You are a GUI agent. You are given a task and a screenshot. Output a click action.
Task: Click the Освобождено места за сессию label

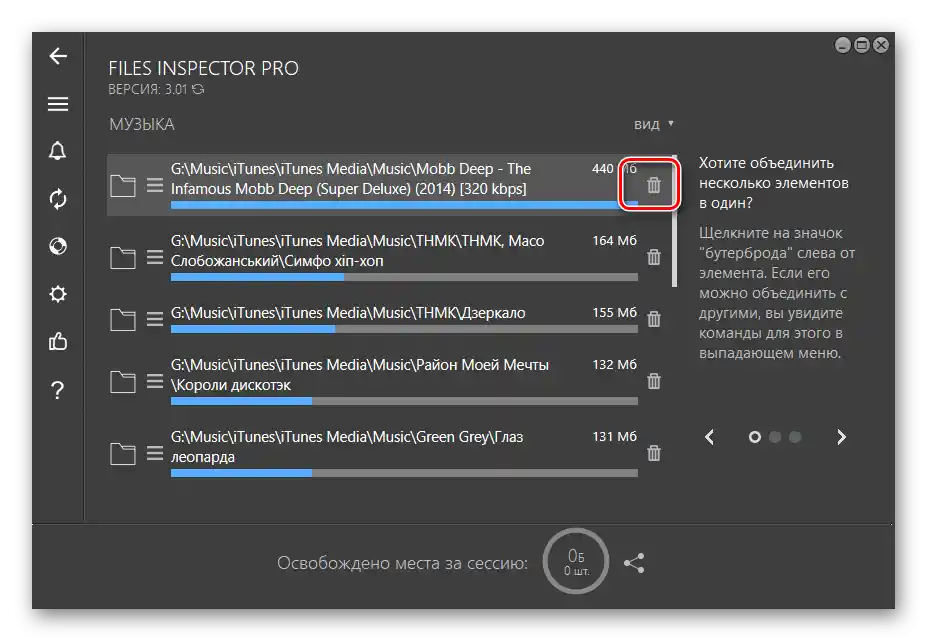coord(402,563)
